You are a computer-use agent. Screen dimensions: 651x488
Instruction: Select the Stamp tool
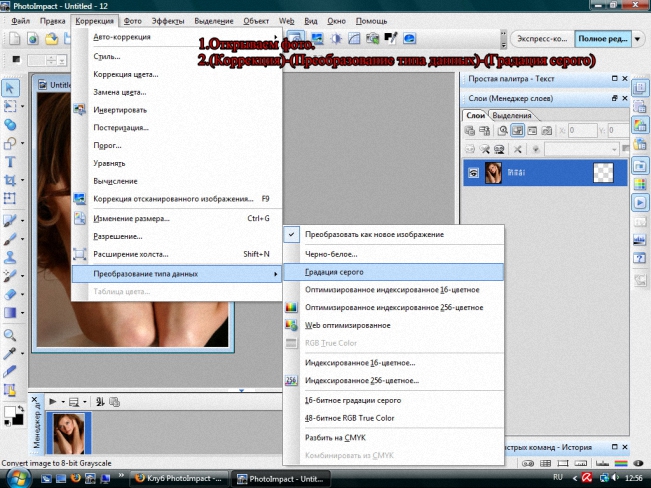pos(10,257)
